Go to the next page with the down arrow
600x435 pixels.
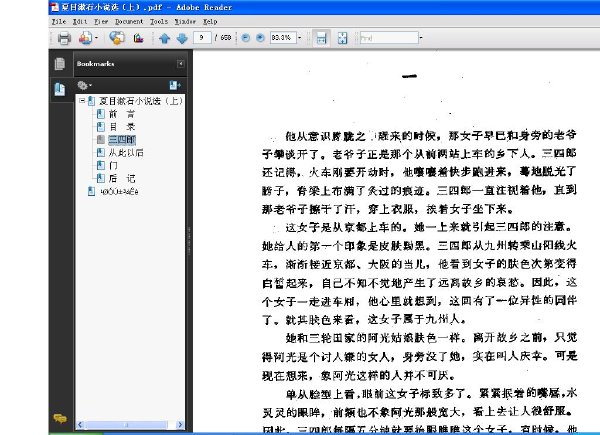coord(182,38)
